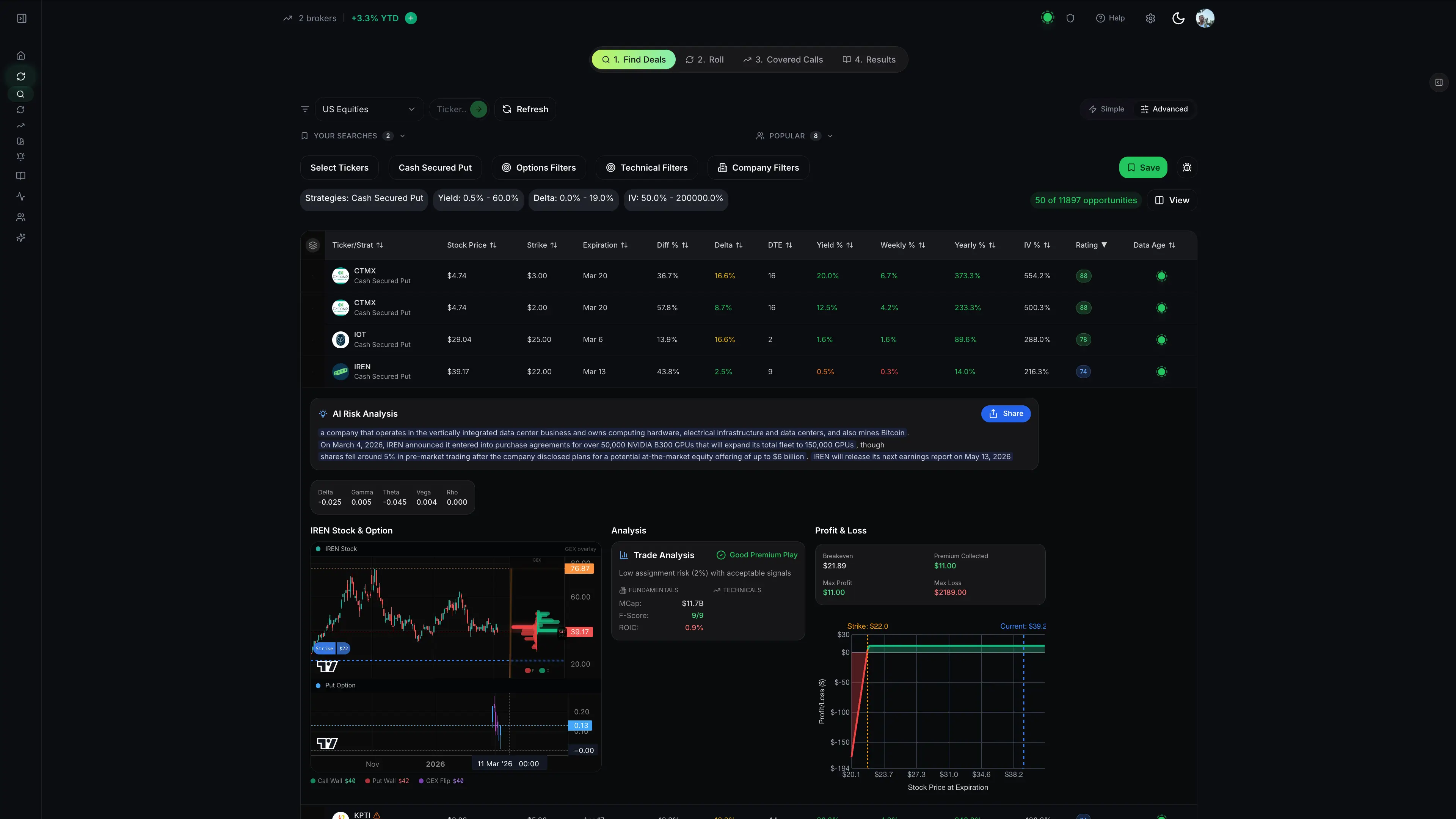
Task: Open Options Filters
Action: 539,167
